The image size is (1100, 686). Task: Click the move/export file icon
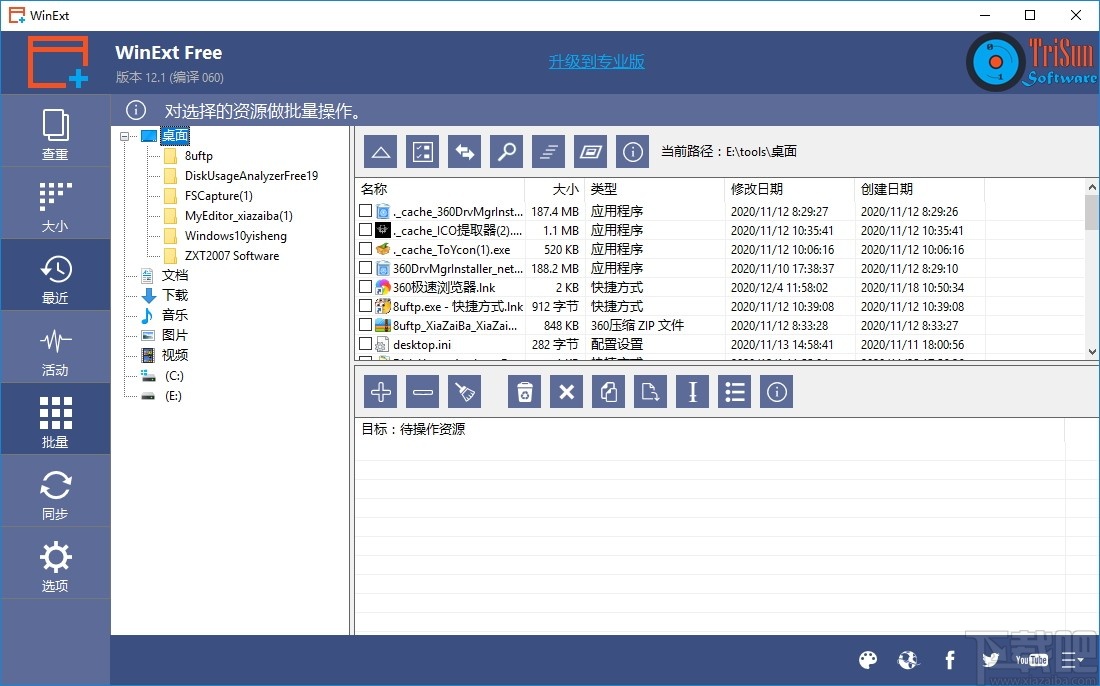click(x=650, y=391)
